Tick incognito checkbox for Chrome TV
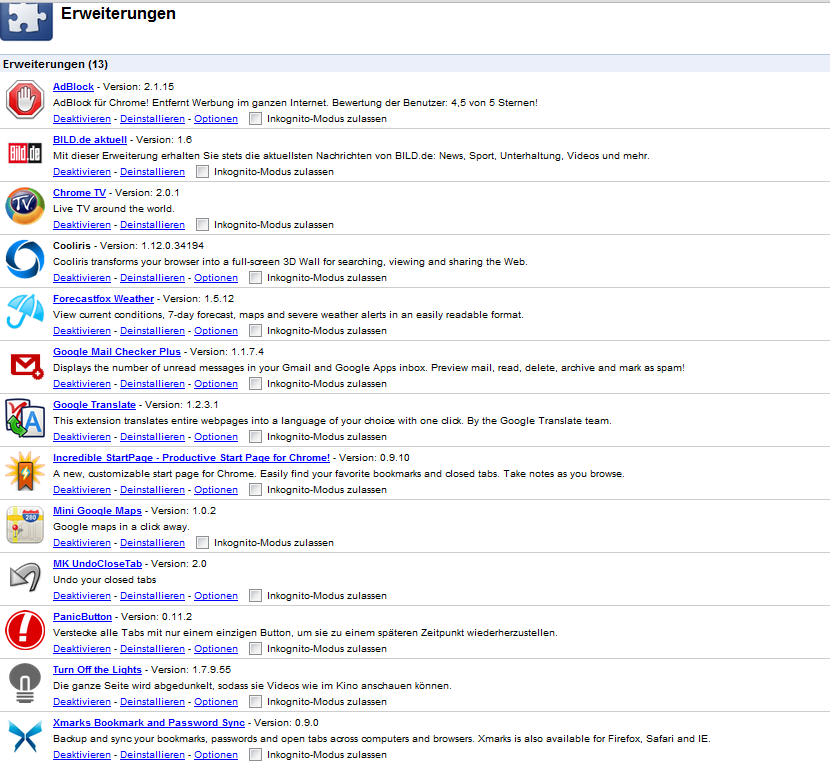Image resolution: width=830 pixels, height=764 pixels. pyautogui.click(x=202, y=224)
